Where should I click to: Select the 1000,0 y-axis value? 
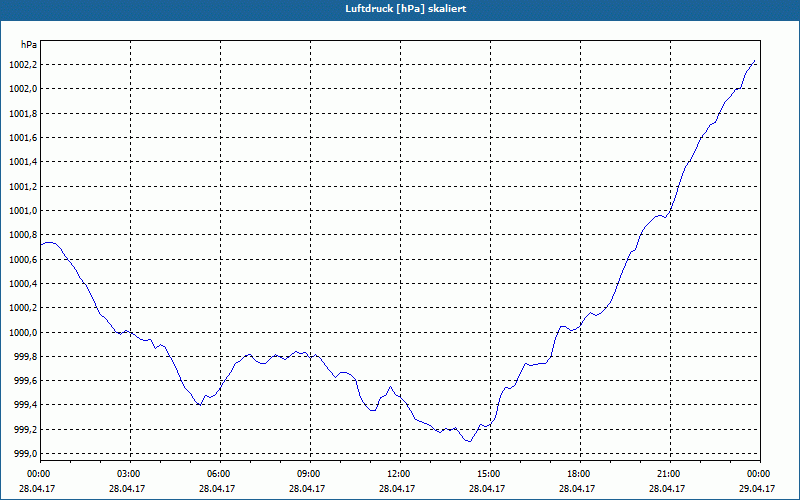(x=23, y=333)
